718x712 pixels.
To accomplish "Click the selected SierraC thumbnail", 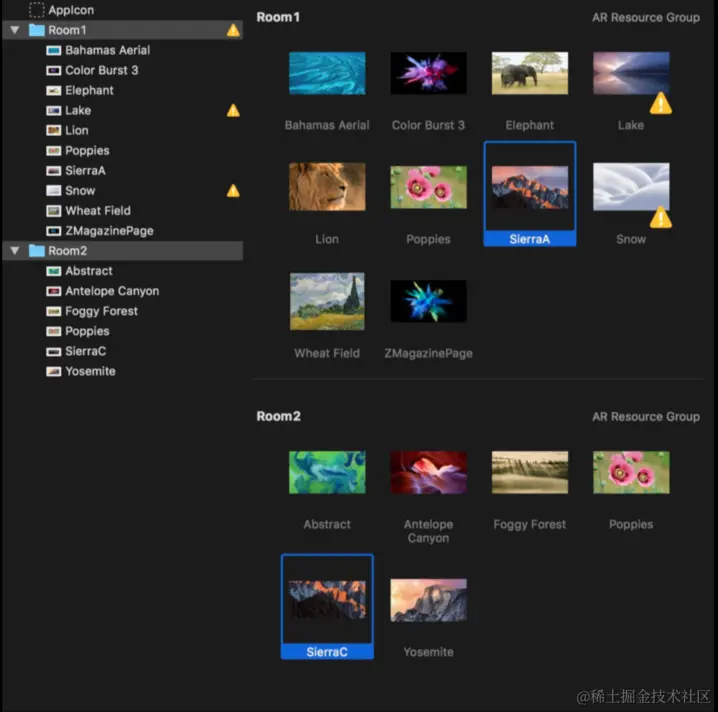I will tap(327, 600).
